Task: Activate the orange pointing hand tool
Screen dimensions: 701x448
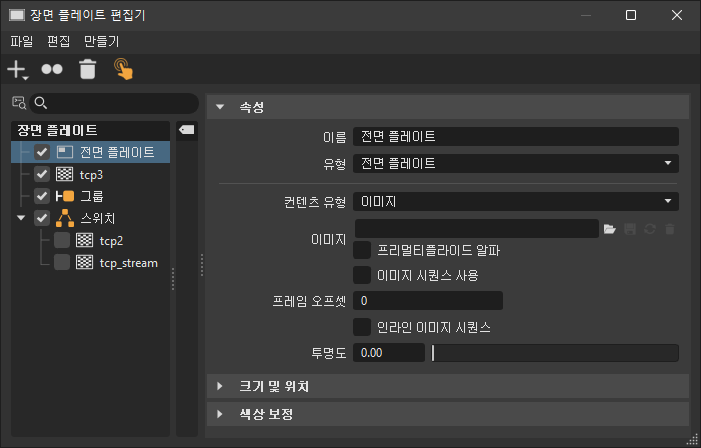Action: (123, 69)
